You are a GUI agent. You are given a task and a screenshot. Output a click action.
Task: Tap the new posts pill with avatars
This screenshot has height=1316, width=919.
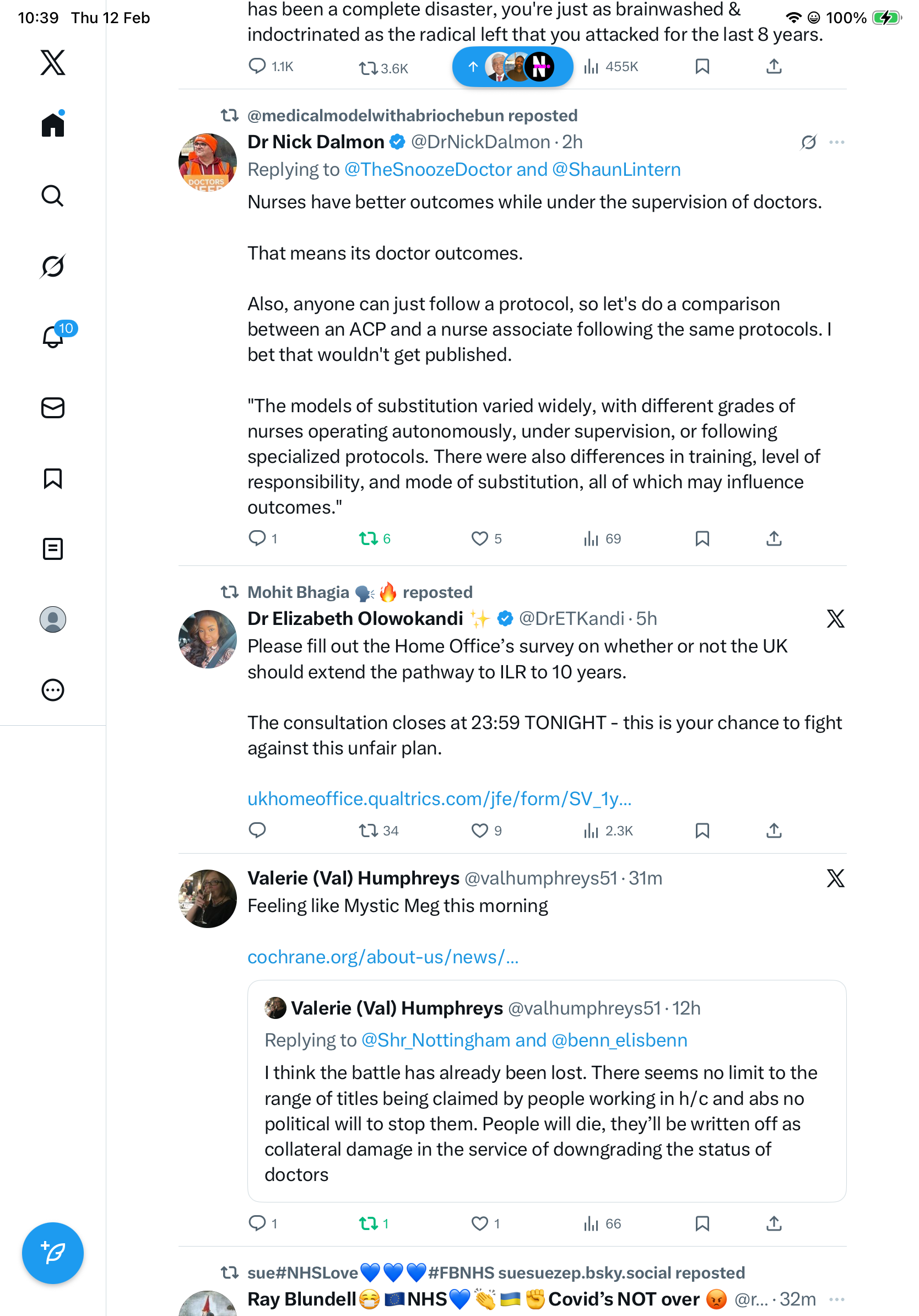[x=512, y=67]
